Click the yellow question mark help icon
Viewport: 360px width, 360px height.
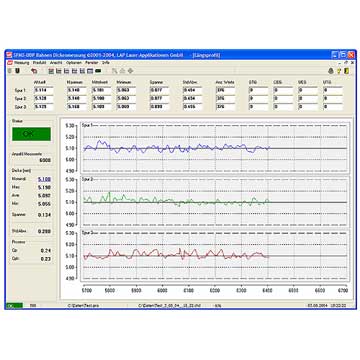coord(339,71)
